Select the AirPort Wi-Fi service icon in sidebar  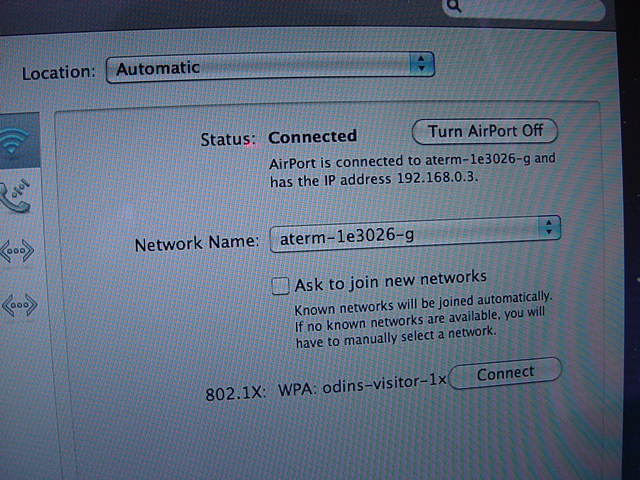(13, 141)
